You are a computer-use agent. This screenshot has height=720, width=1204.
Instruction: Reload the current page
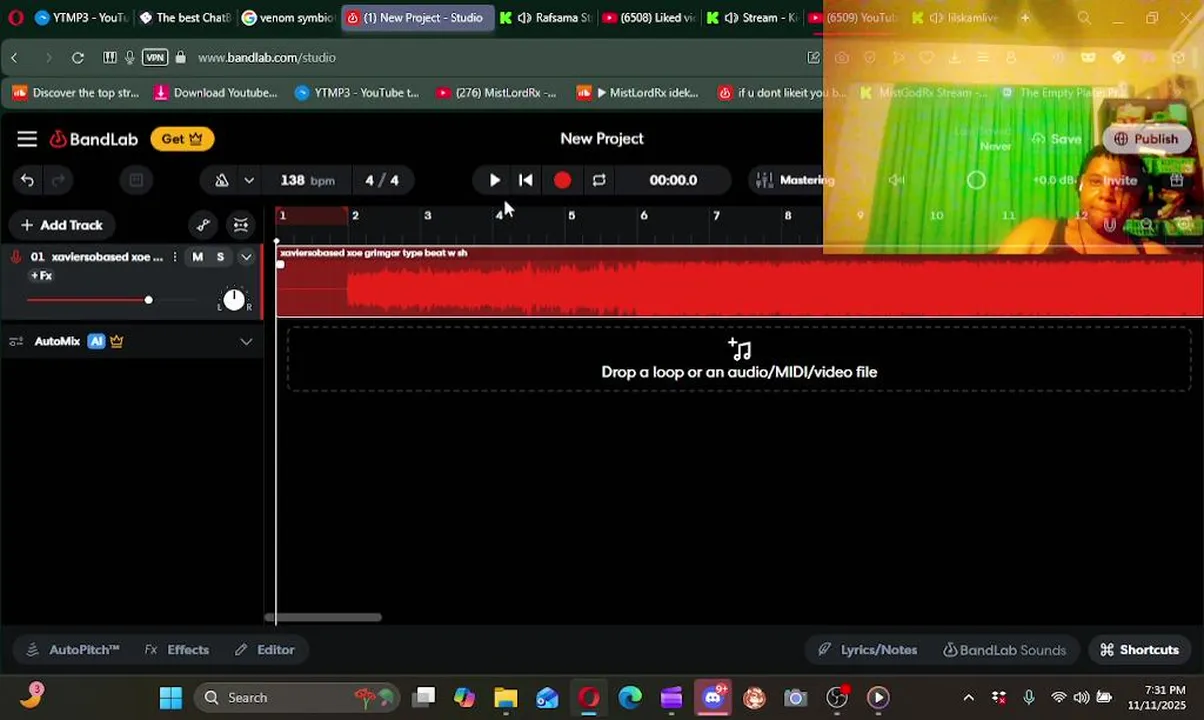pos(77,58)
